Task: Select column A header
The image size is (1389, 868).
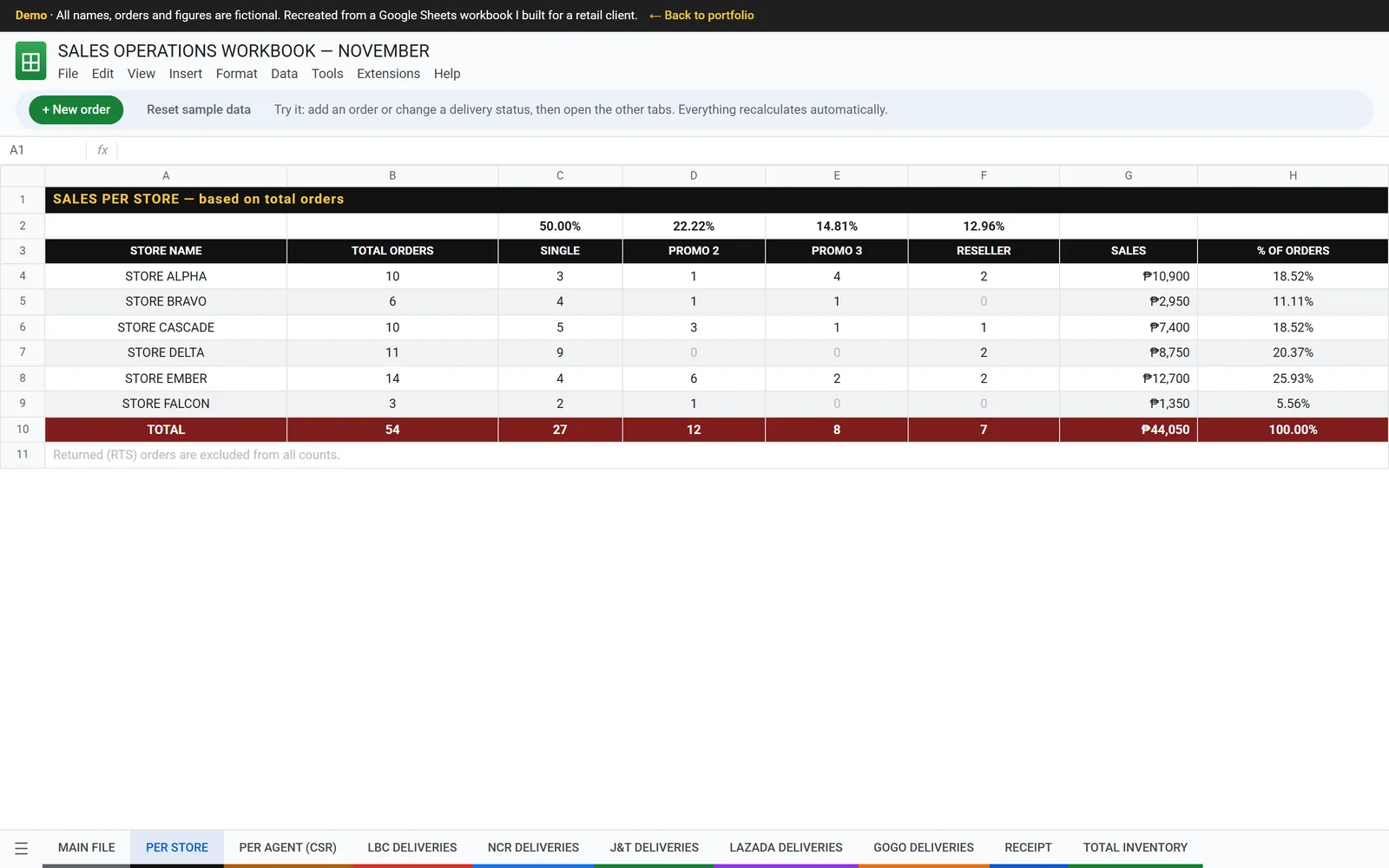Action: [166, 176]
